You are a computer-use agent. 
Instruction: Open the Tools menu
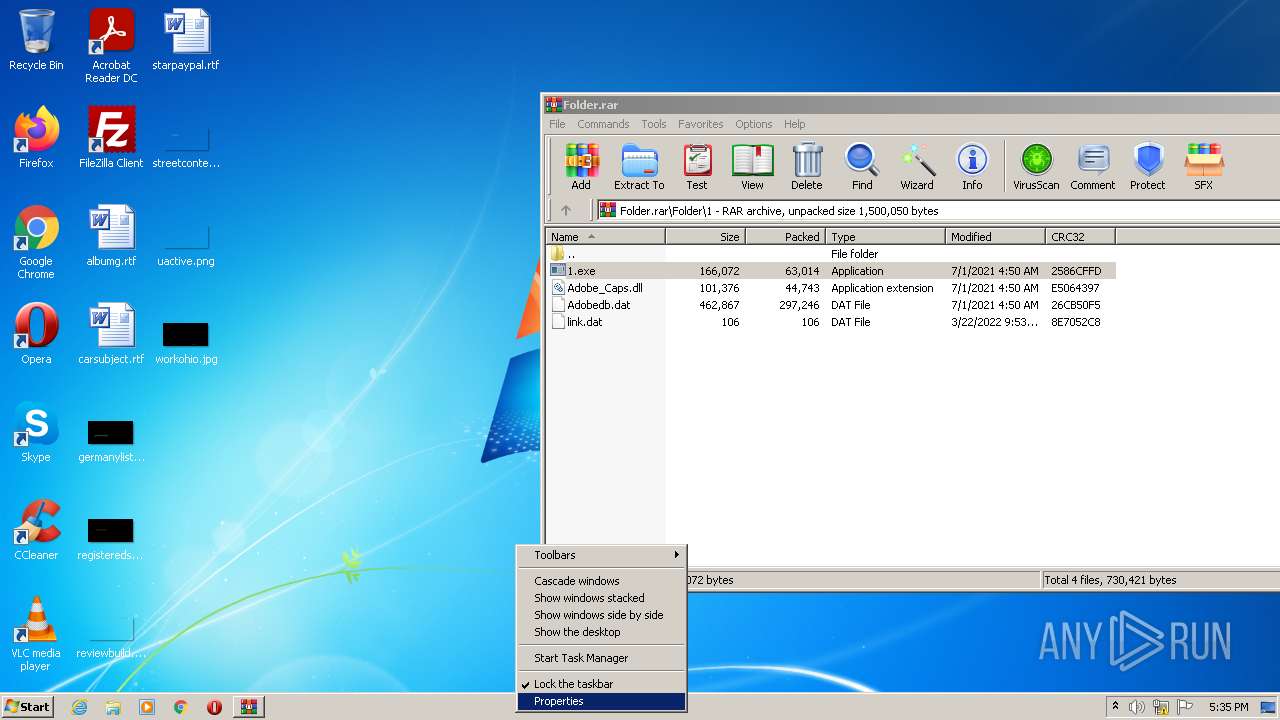tap(654, 124)
